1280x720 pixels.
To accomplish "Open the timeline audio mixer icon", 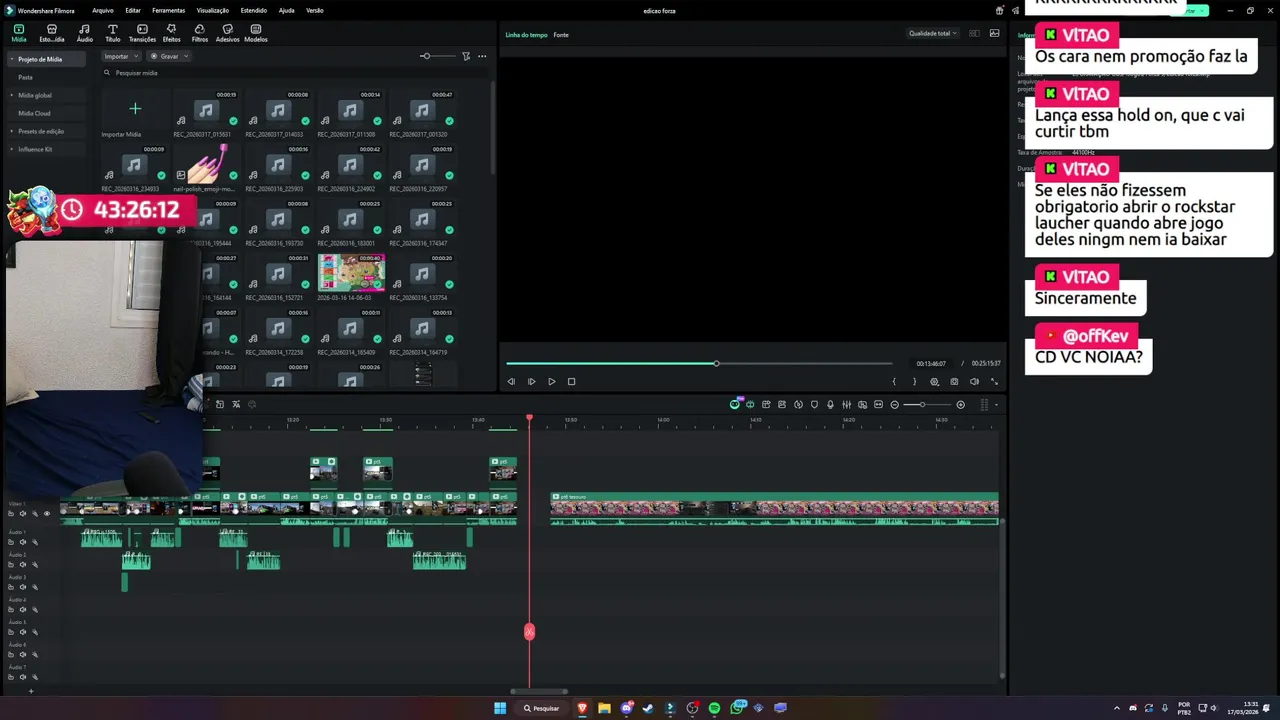I will (846, 404).
